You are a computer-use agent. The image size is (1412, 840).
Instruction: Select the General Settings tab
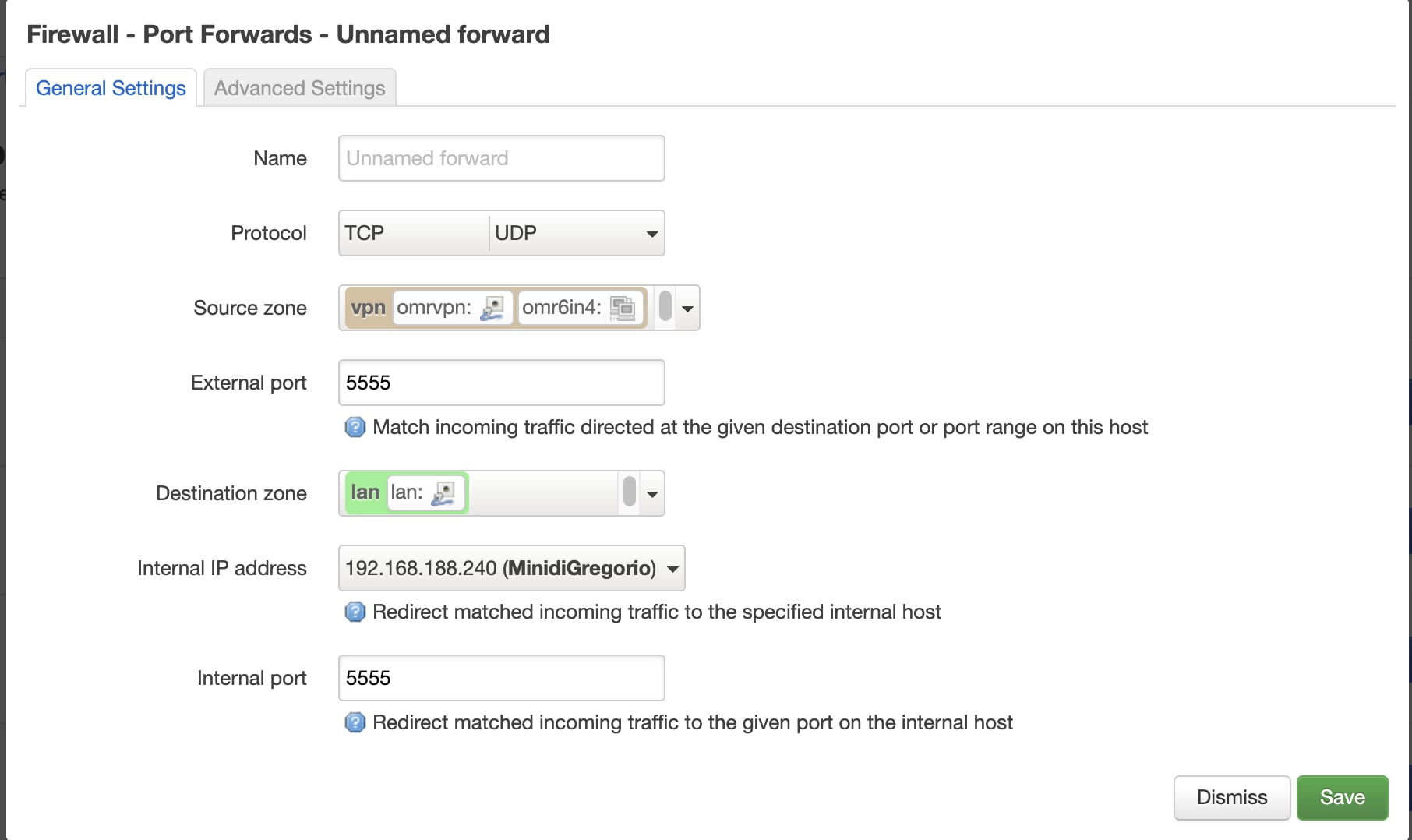tap(111, 88)
